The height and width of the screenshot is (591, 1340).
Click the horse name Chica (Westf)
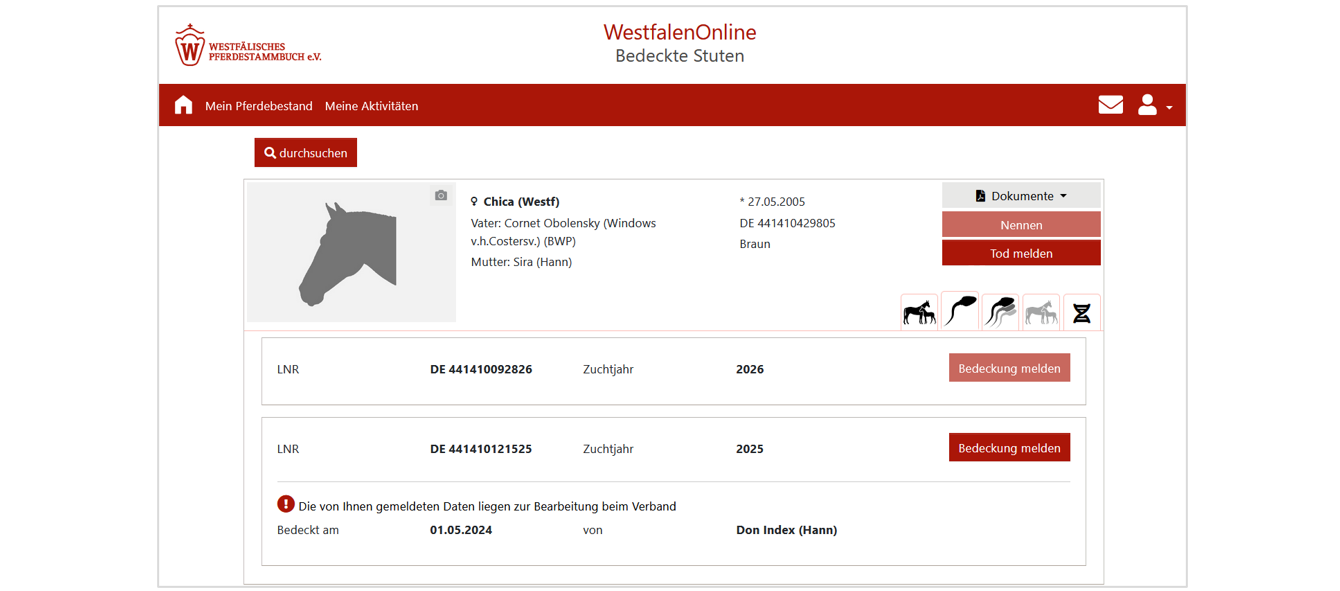(x=521, y=201)
